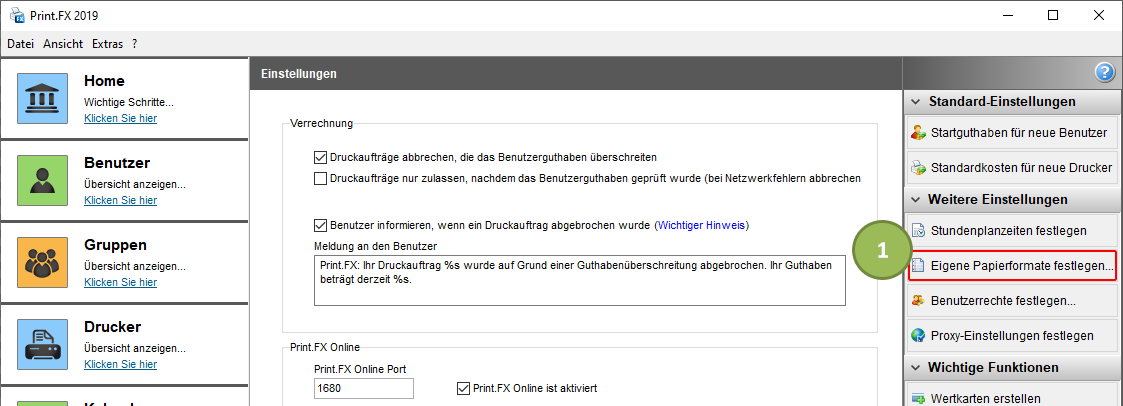Open the Wichtiger Hinweis link
1123x406 pixels.
coord(702,226)
